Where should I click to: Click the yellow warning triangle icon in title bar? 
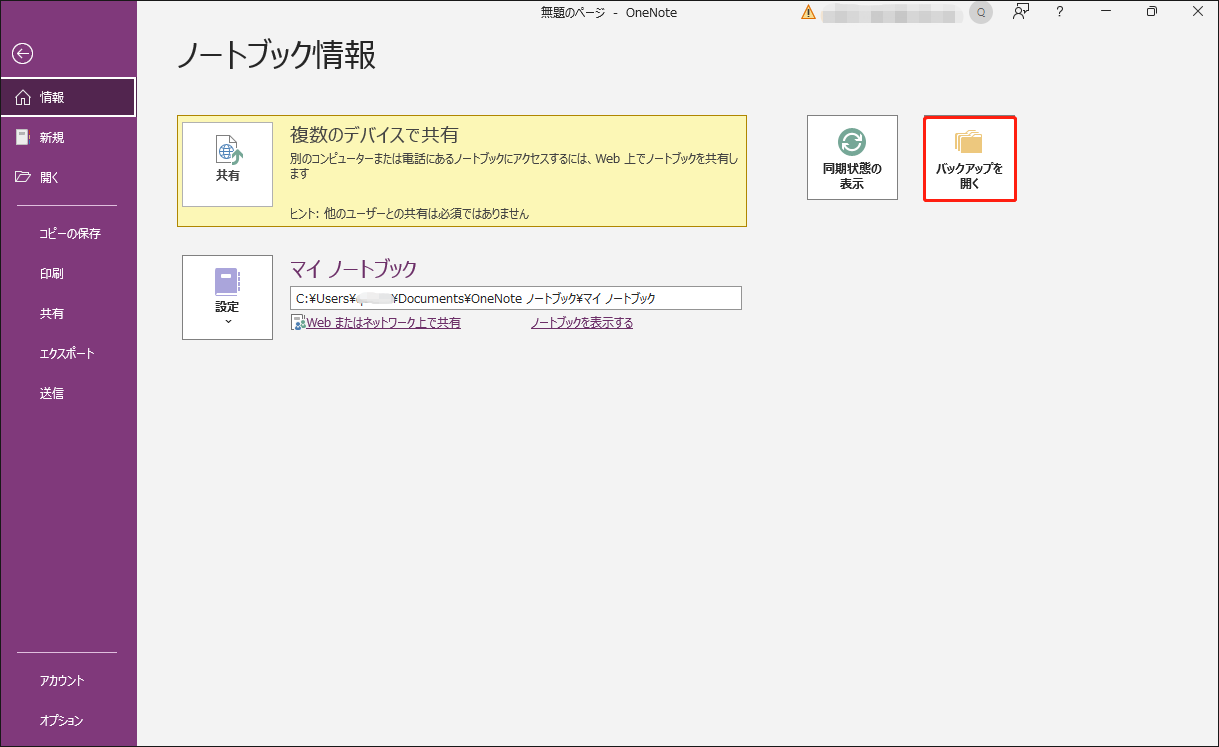click(x=808, y=12)
